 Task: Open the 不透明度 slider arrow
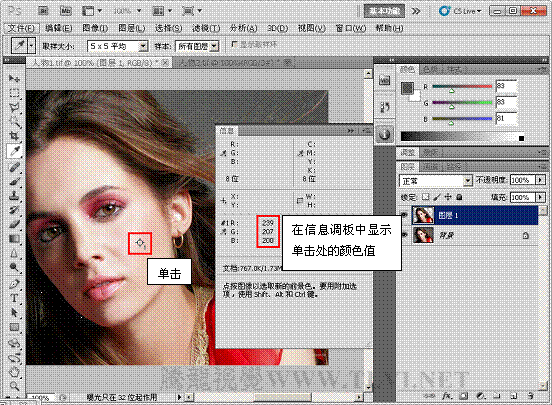tap(540, 180)
